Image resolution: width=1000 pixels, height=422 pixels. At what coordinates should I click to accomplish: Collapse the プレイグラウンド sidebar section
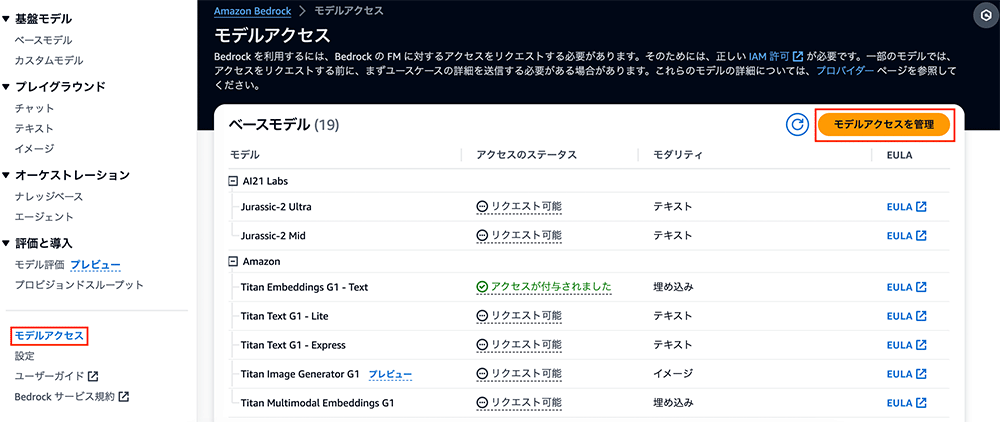pyautogui.click(x=6, y=87)
